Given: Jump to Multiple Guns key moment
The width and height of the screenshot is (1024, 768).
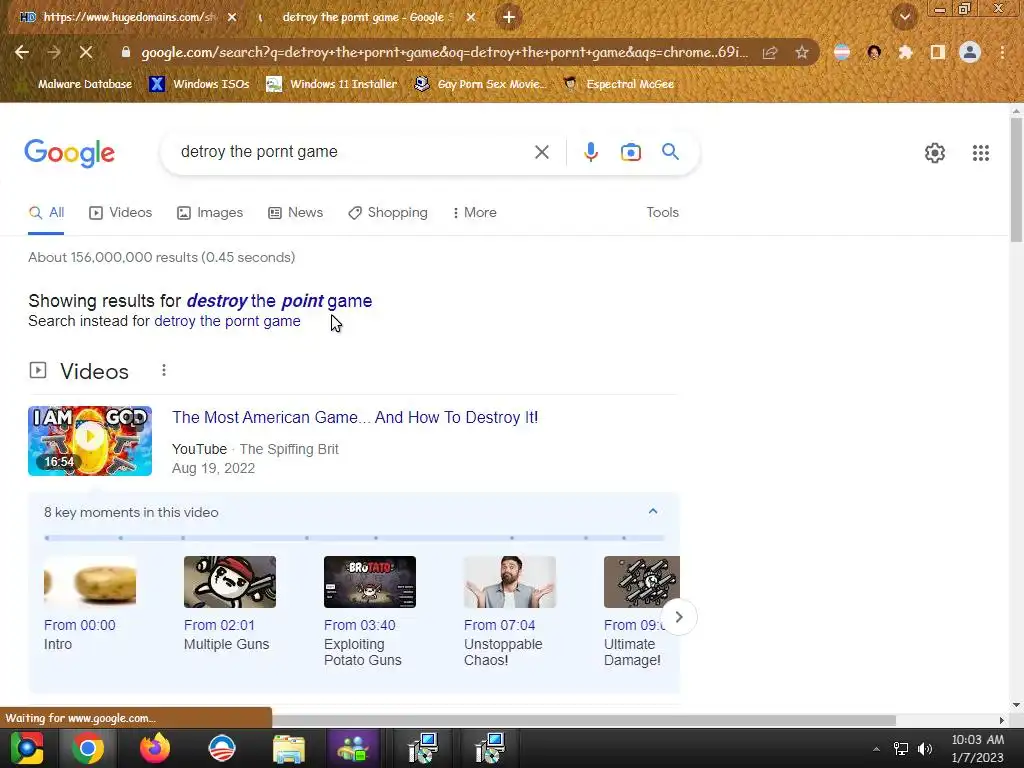Looking at the screenshot, I should point(229,603).
